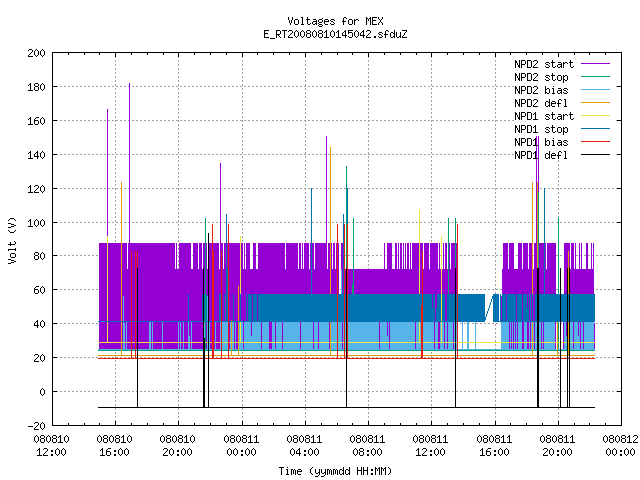Click the y-axis tick value 140
This screenshot has height=480, width=640.
coord(36,155)
